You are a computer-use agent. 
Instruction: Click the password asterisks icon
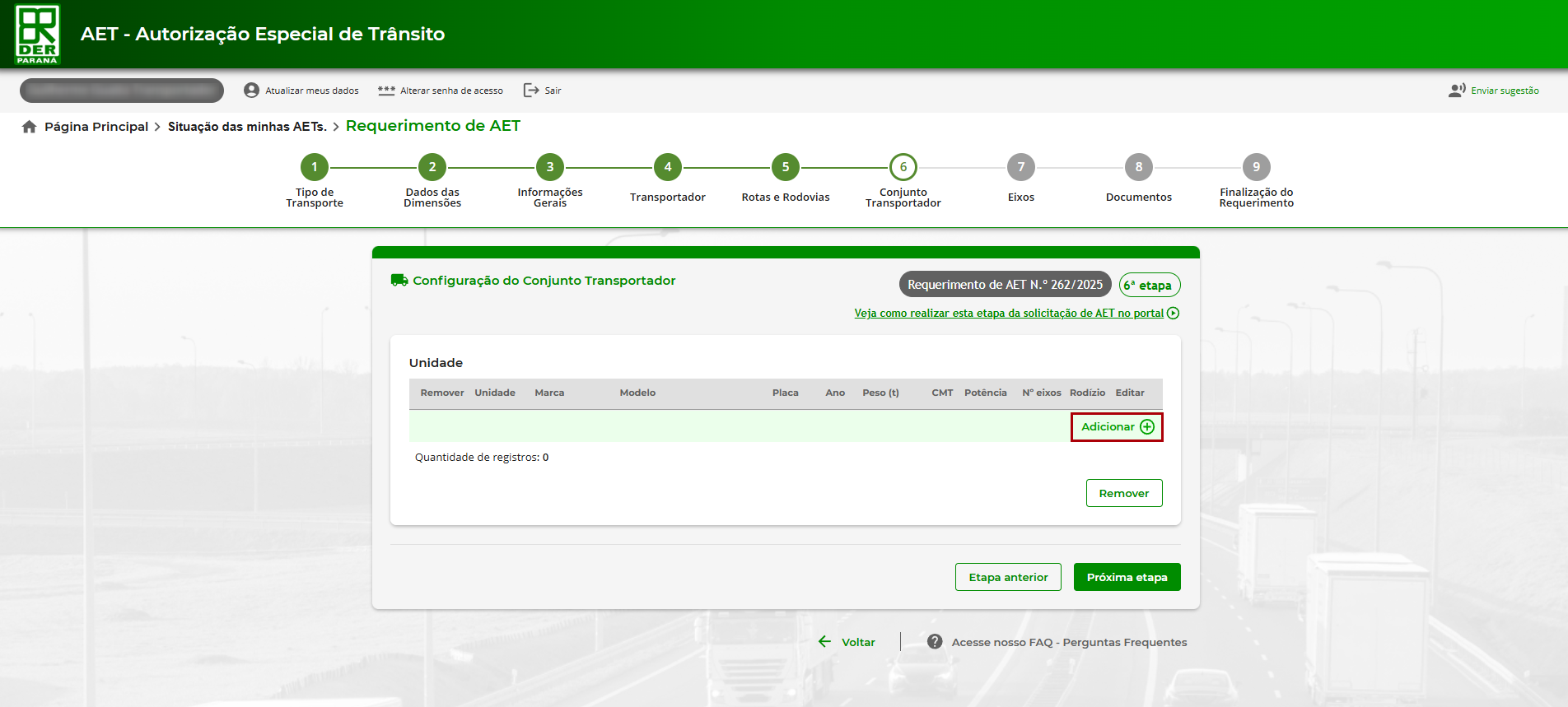(386, 91)
